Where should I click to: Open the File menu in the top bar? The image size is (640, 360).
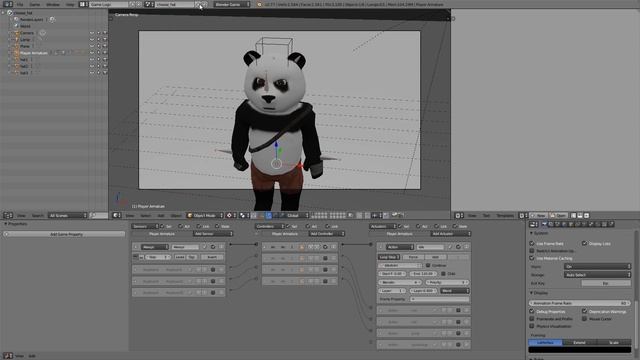click(20, 4)
